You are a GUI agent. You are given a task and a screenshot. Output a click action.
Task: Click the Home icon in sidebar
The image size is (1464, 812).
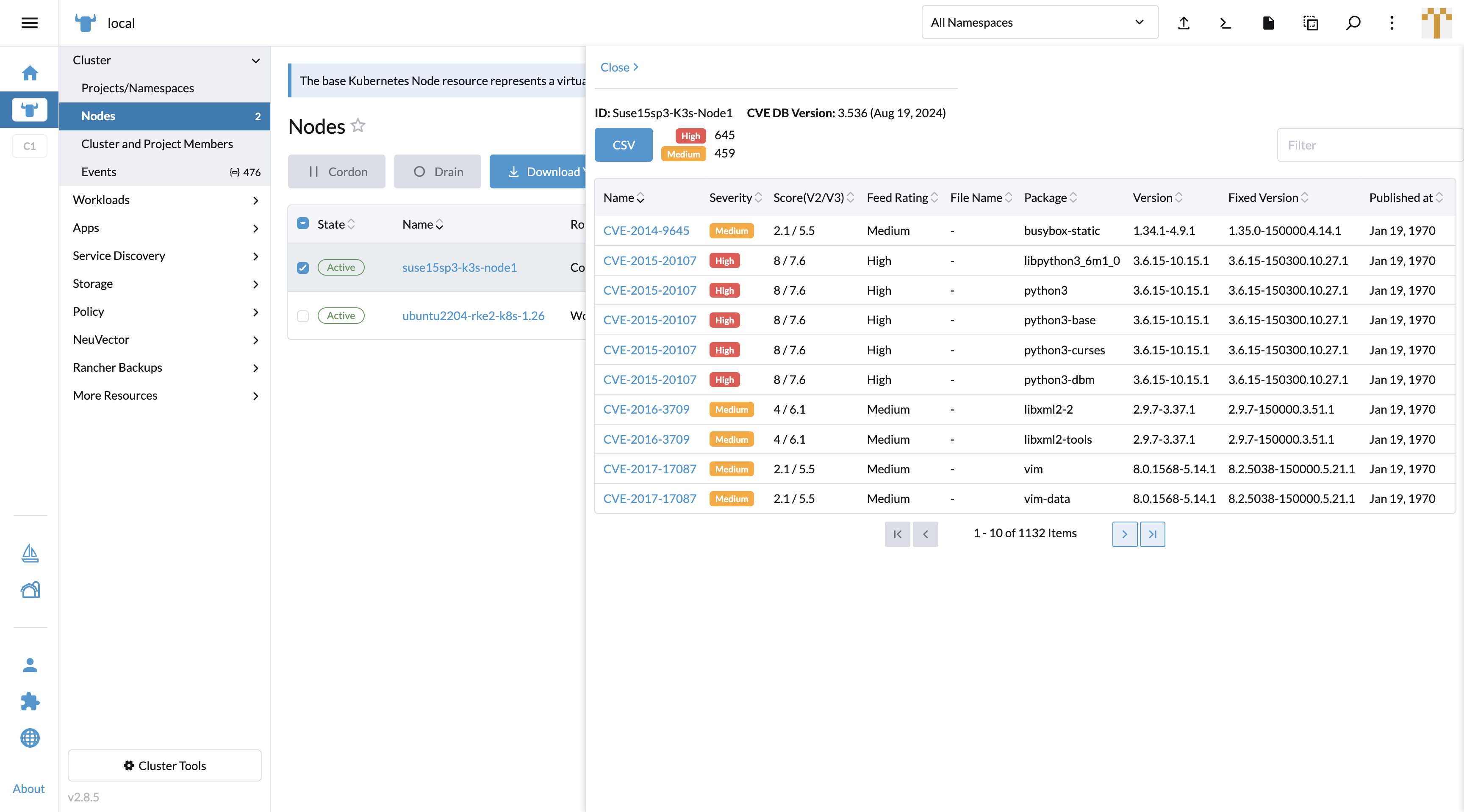click(30, 73)
